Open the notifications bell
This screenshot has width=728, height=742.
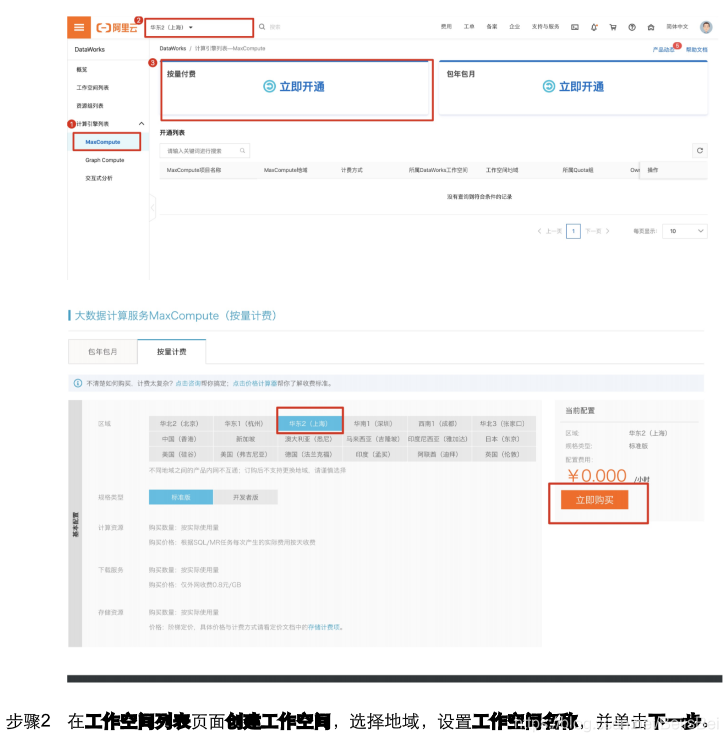(594, 27)
